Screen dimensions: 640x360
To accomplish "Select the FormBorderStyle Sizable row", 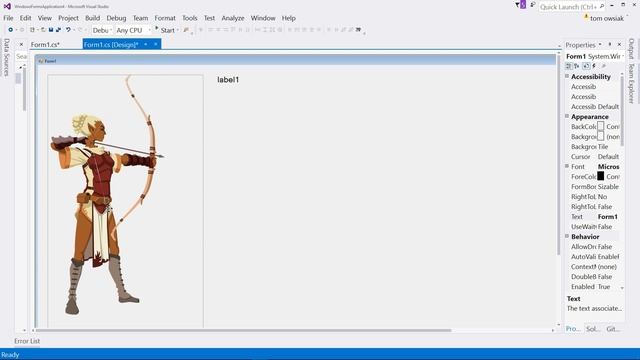I will (595, 187).
